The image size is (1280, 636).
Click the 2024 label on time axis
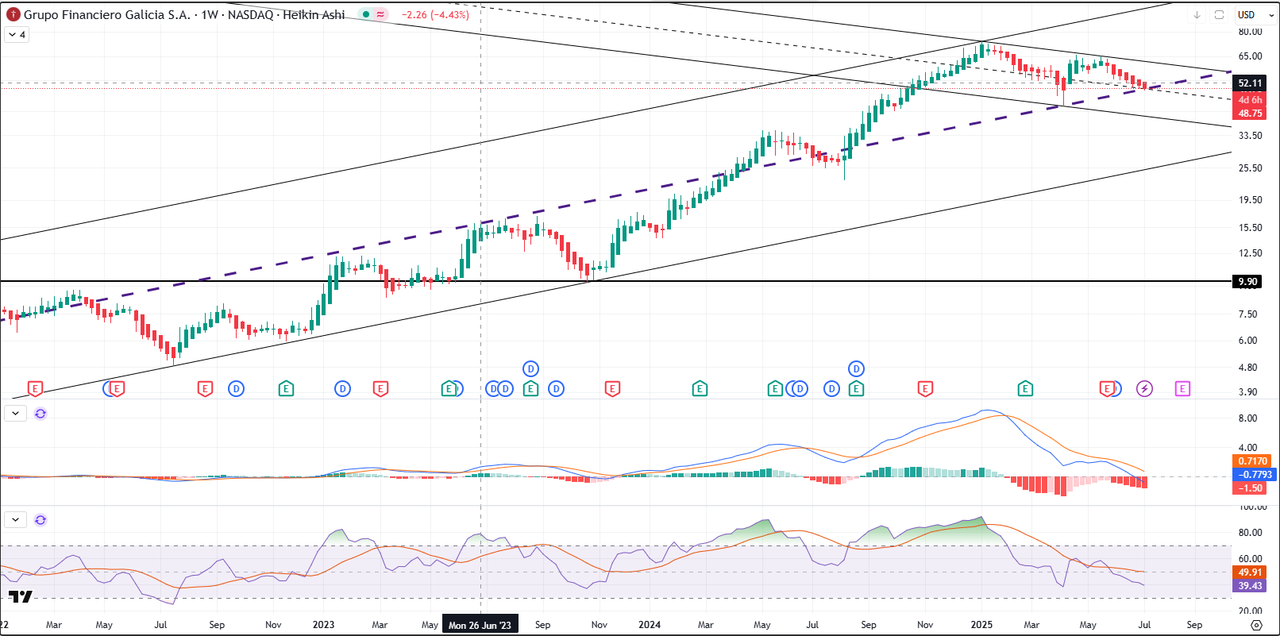click(x=648, y=624)
